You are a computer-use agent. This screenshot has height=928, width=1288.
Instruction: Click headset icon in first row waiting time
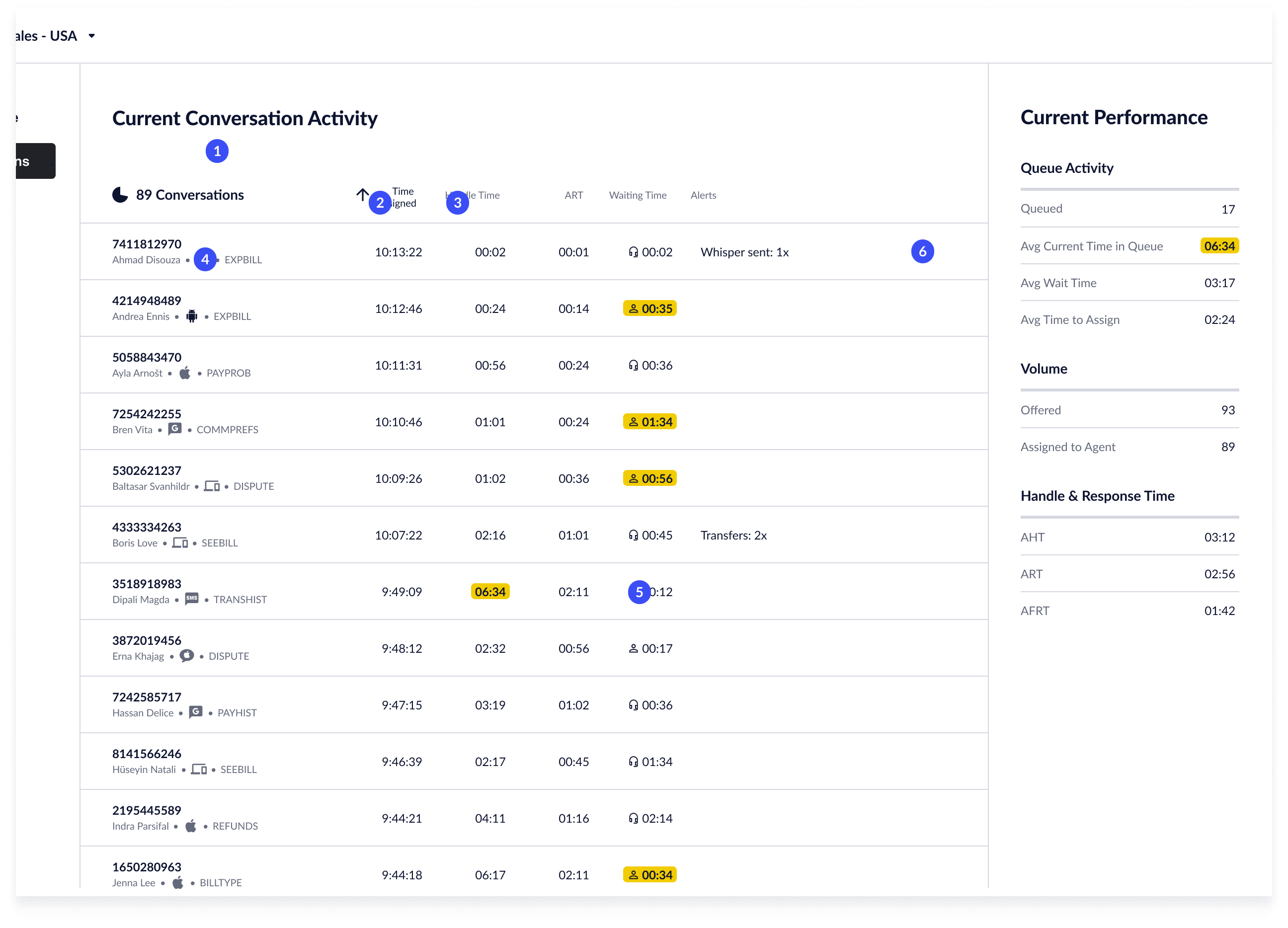click(633, 252)
